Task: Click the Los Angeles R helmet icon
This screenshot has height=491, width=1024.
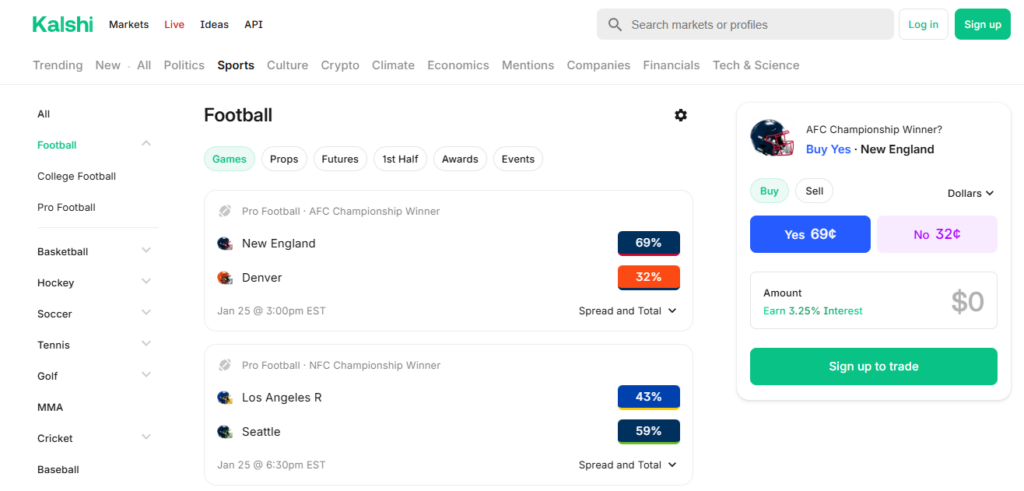Action: [225, 397]
